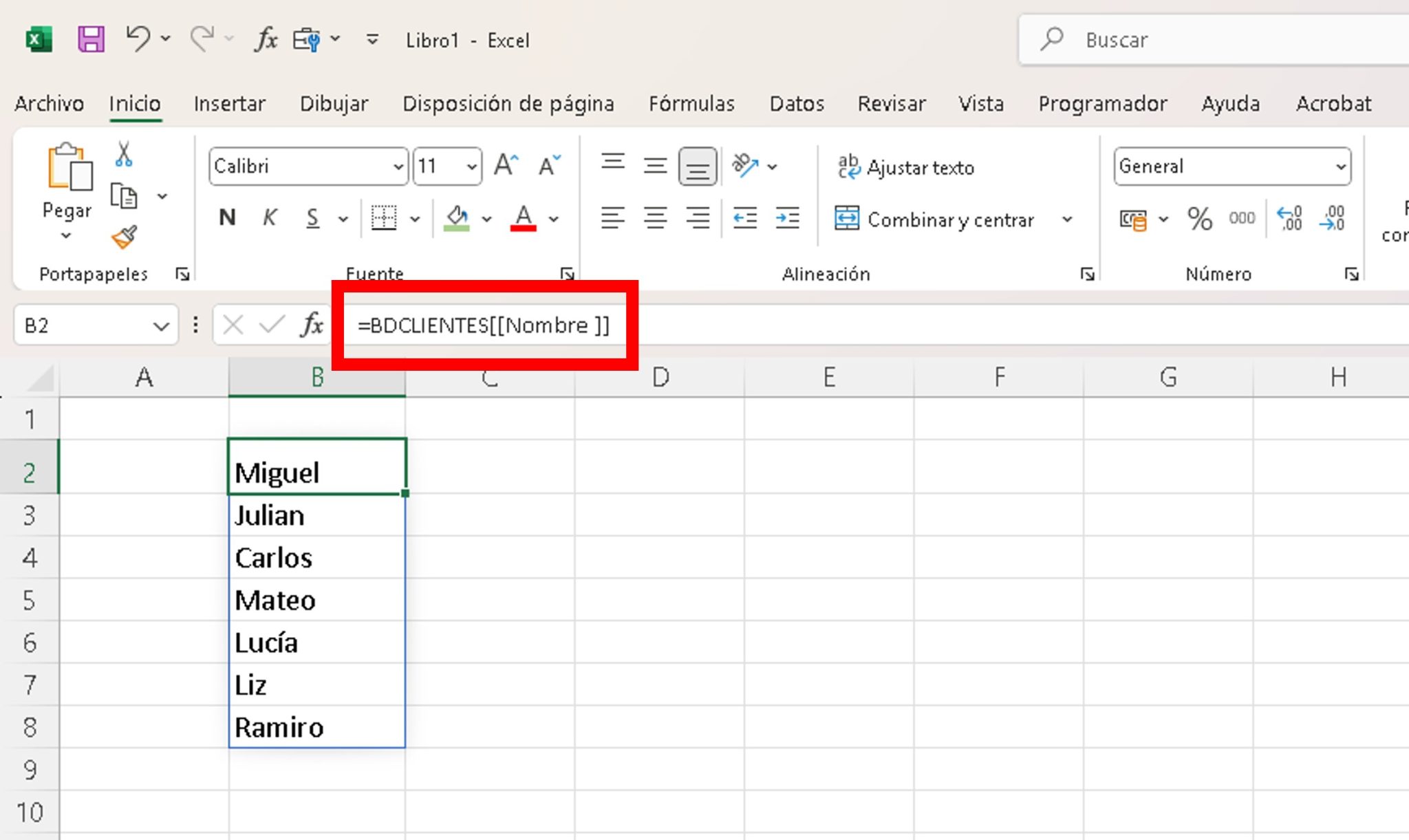
Task: Switch to the Fórmulas tab
Action: click(x=691, y=103)
